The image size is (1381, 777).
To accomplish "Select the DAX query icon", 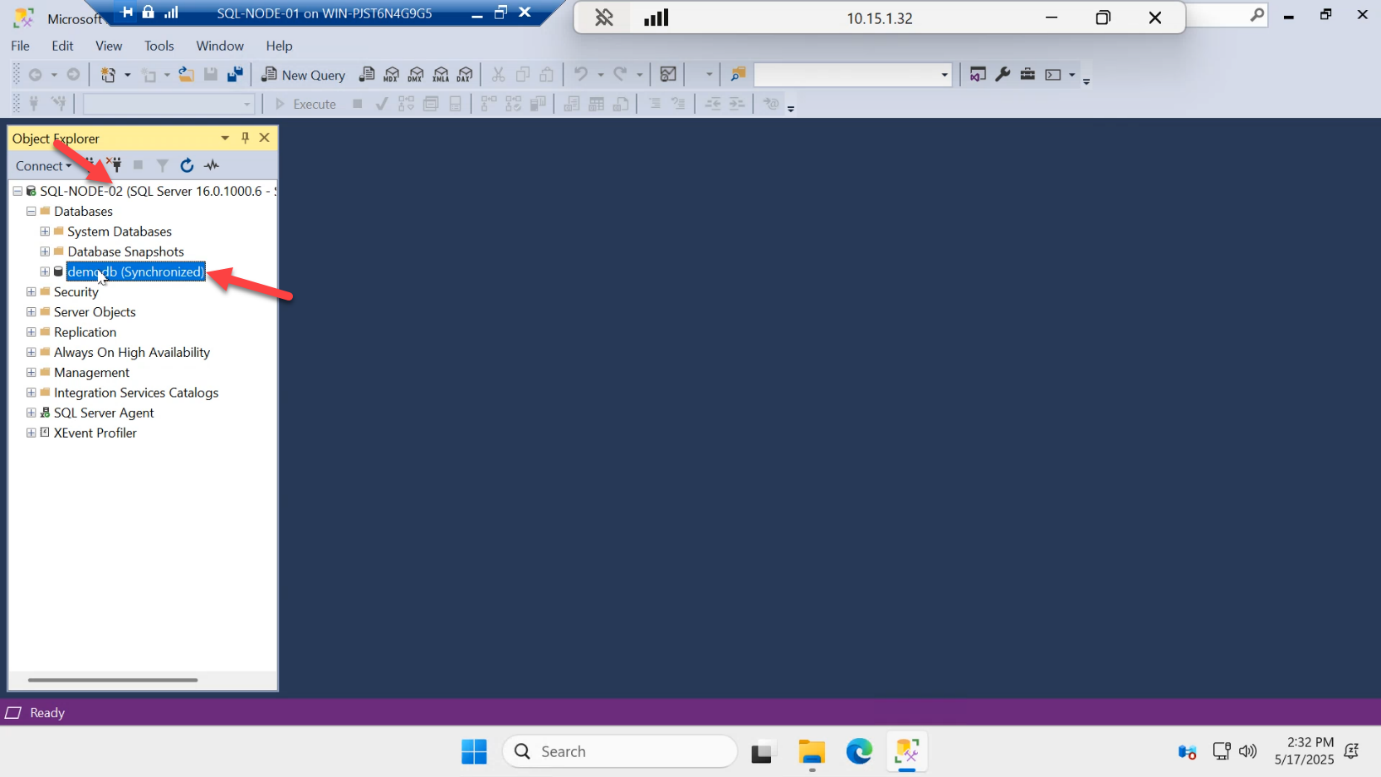I will [465, 75].
